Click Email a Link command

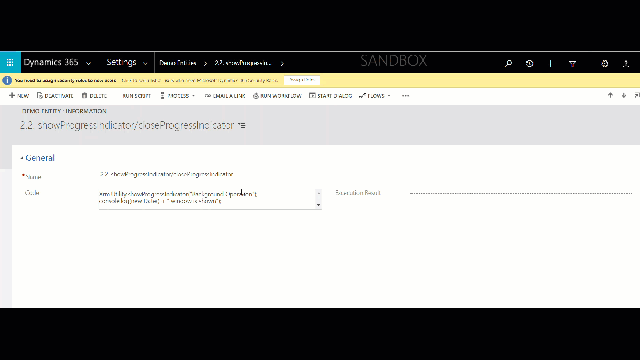(225, 96)
